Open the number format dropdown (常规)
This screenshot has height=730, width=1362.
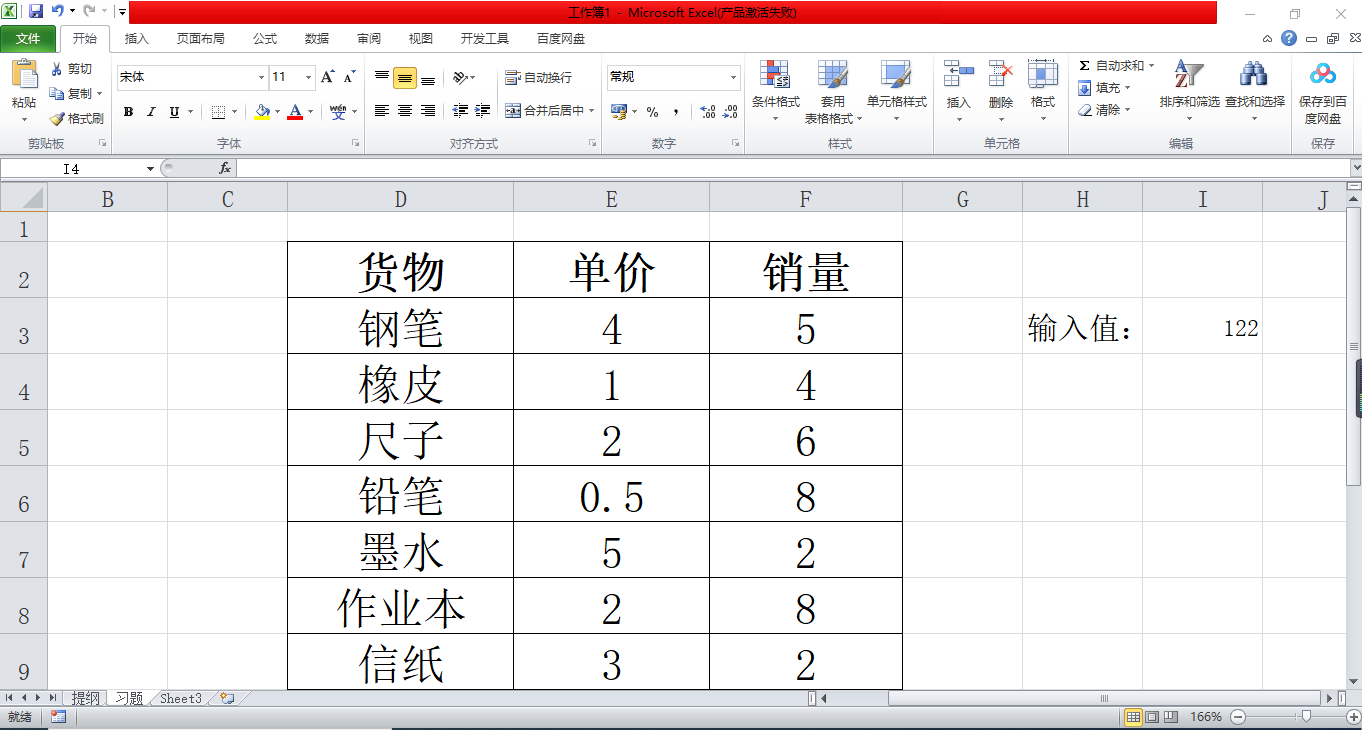(733, 77)
